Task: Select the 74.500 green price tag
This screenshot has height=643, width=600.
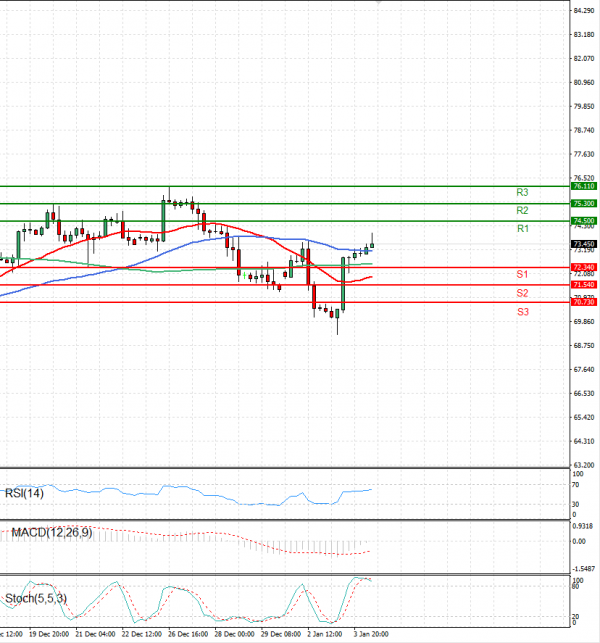Action: [584, 221]
